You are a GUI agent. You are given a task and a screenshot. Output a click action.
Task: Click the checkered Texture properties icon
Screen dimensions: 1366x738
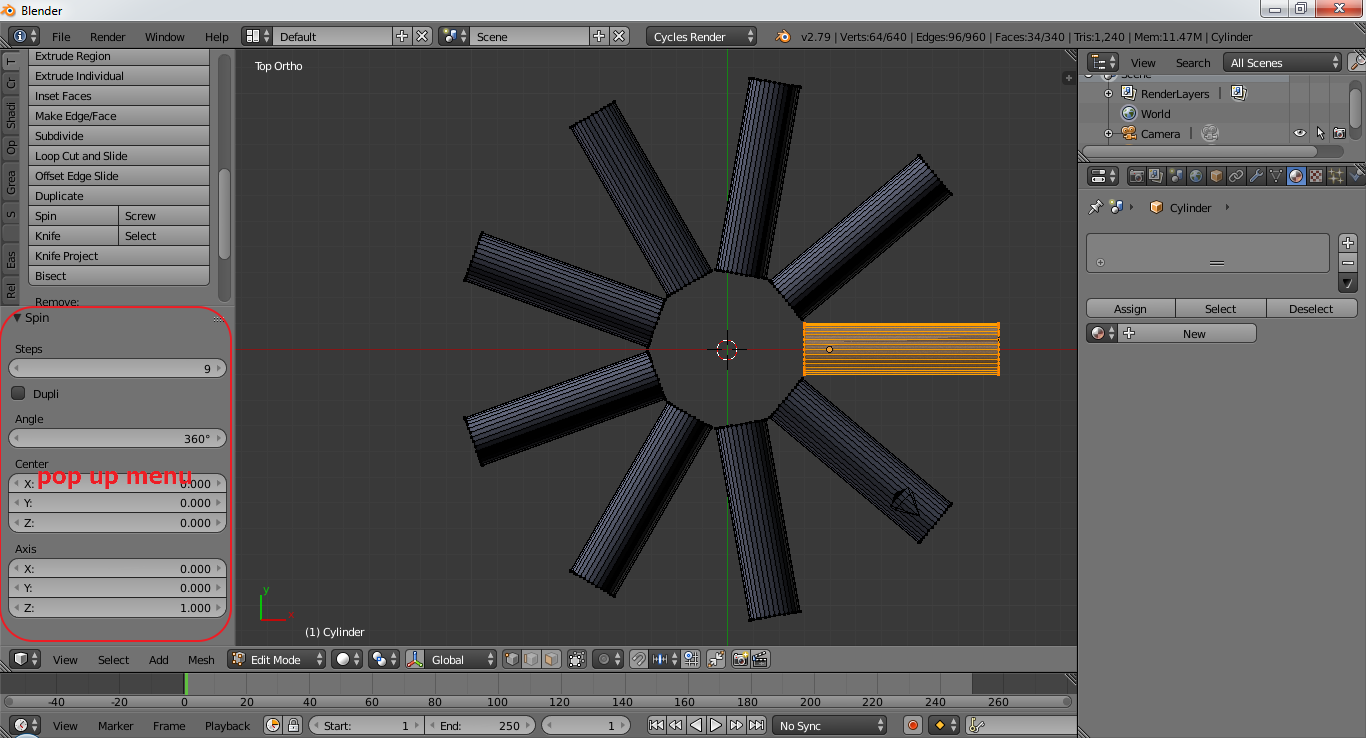pos(1316,175)
